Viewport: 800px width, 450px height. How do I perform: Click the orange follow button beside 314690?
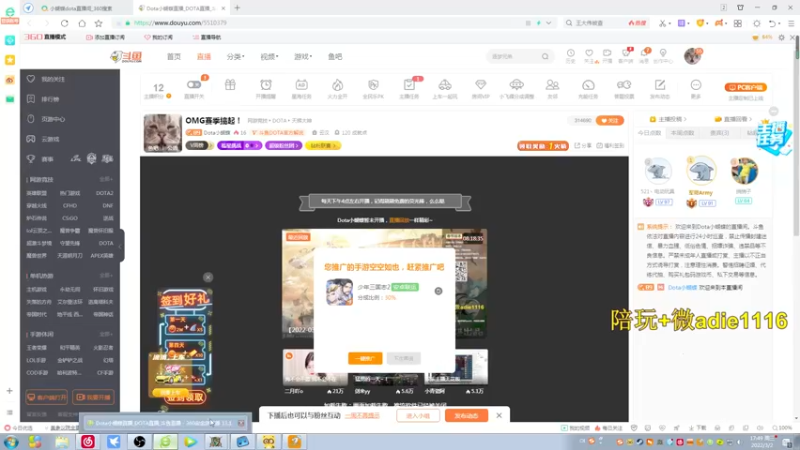click(x=610, y=120)
